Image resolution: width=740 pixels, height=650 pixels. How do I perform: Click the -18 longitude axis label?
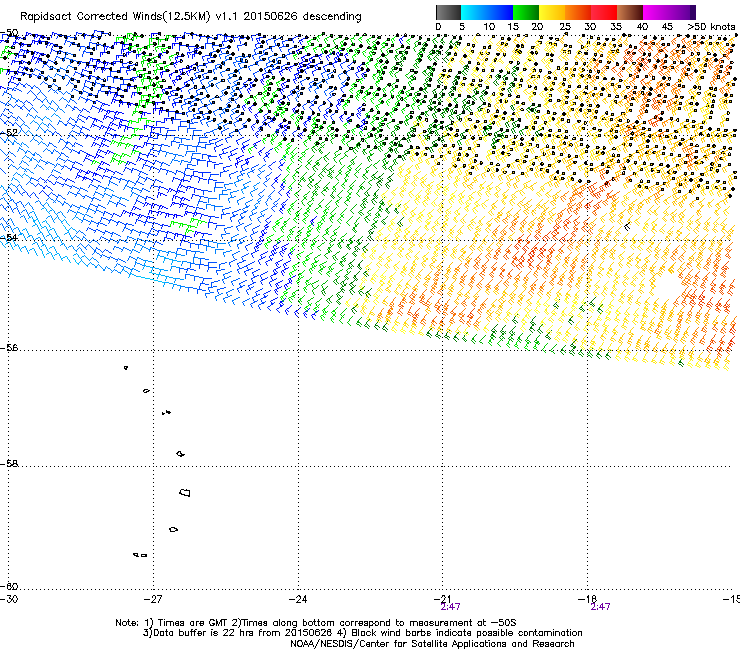(x=588, y=599)
